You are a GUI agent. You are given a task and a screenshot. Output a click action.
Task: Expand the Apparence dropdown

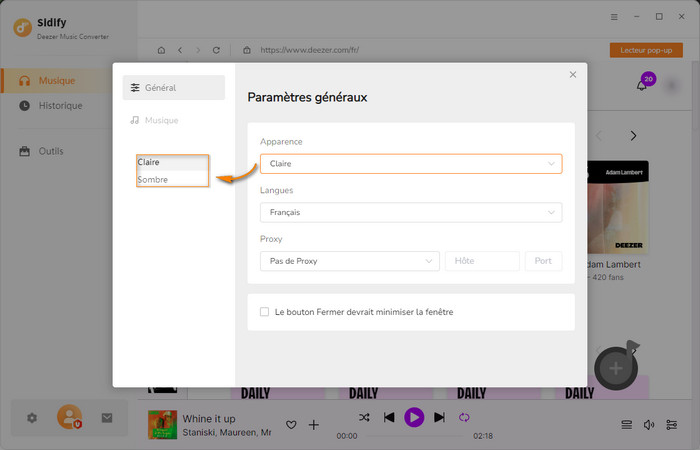tap(410, 163)
